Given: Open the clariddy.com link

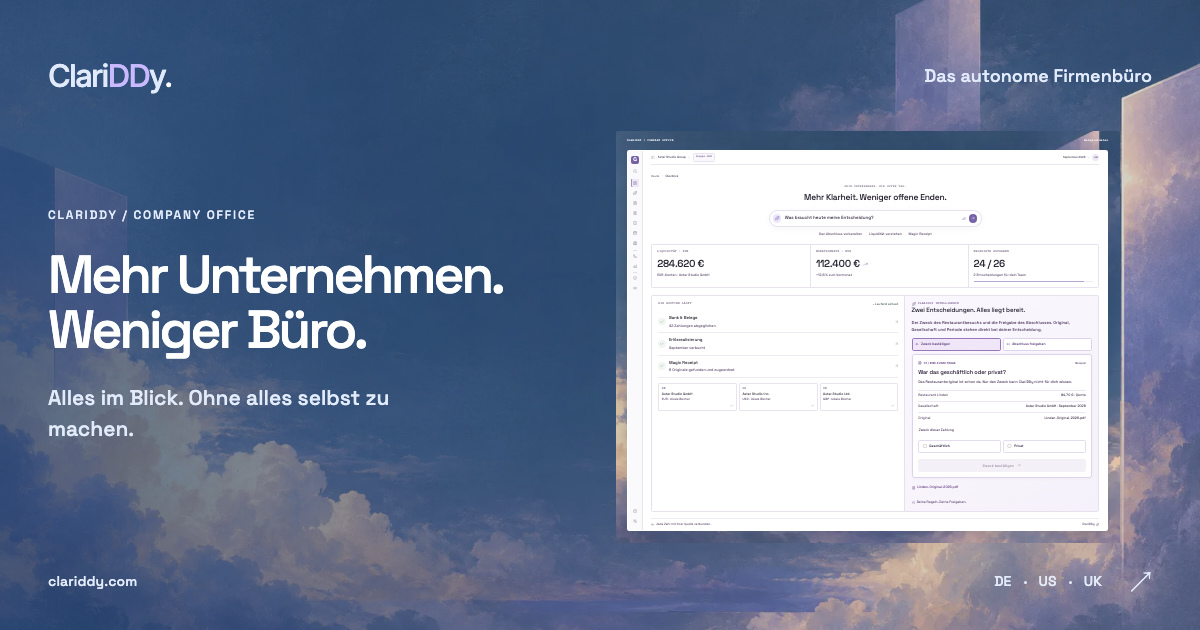Looking at the screenshot, I should [x=92, y=581].
